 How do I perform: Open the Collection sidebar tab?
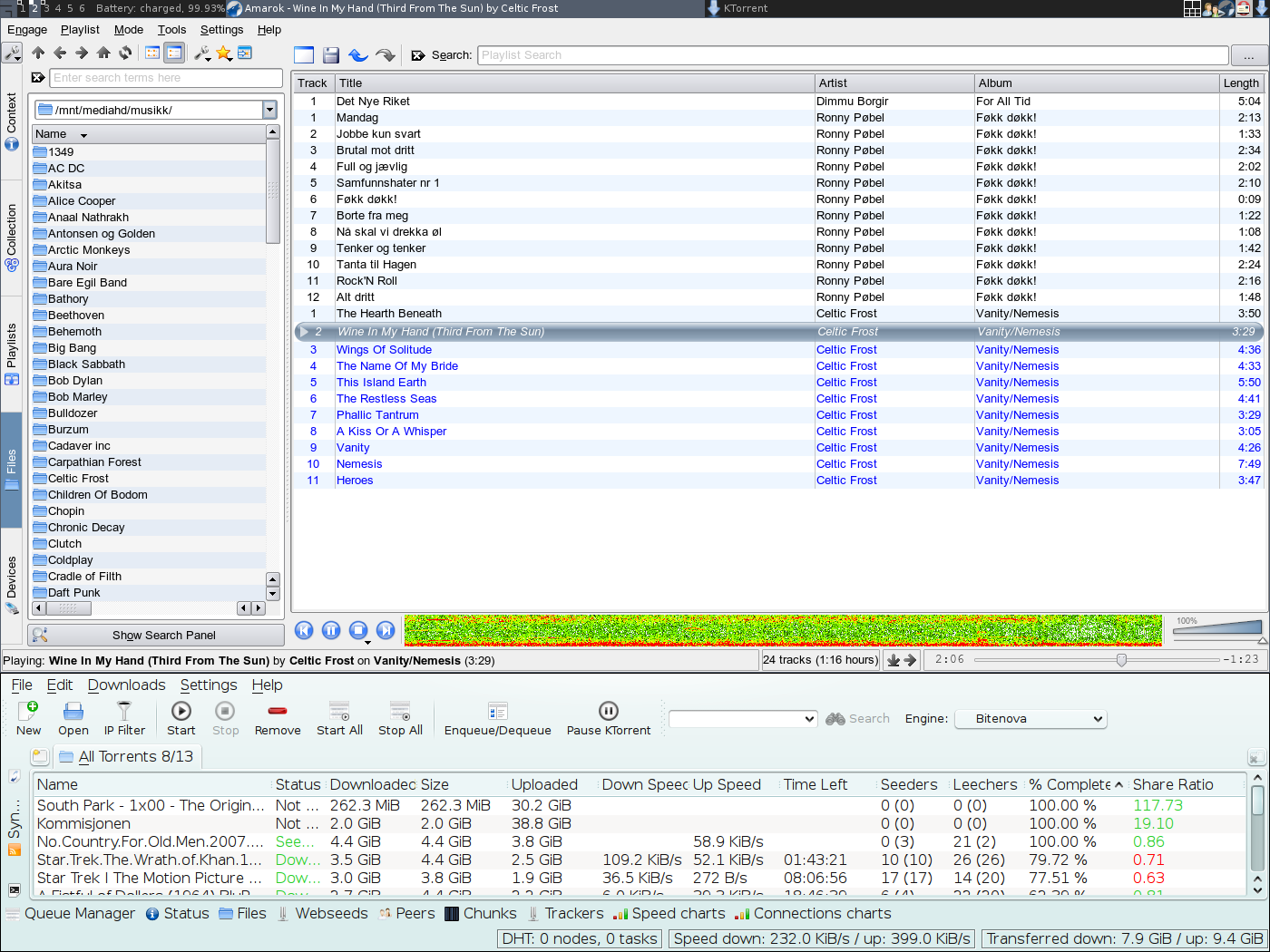pyautogui.click(x=11, y=238)
